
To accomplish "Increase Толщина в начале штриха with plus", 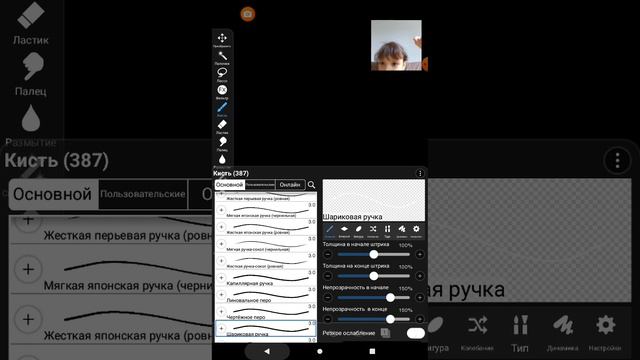I will (420, 254).
